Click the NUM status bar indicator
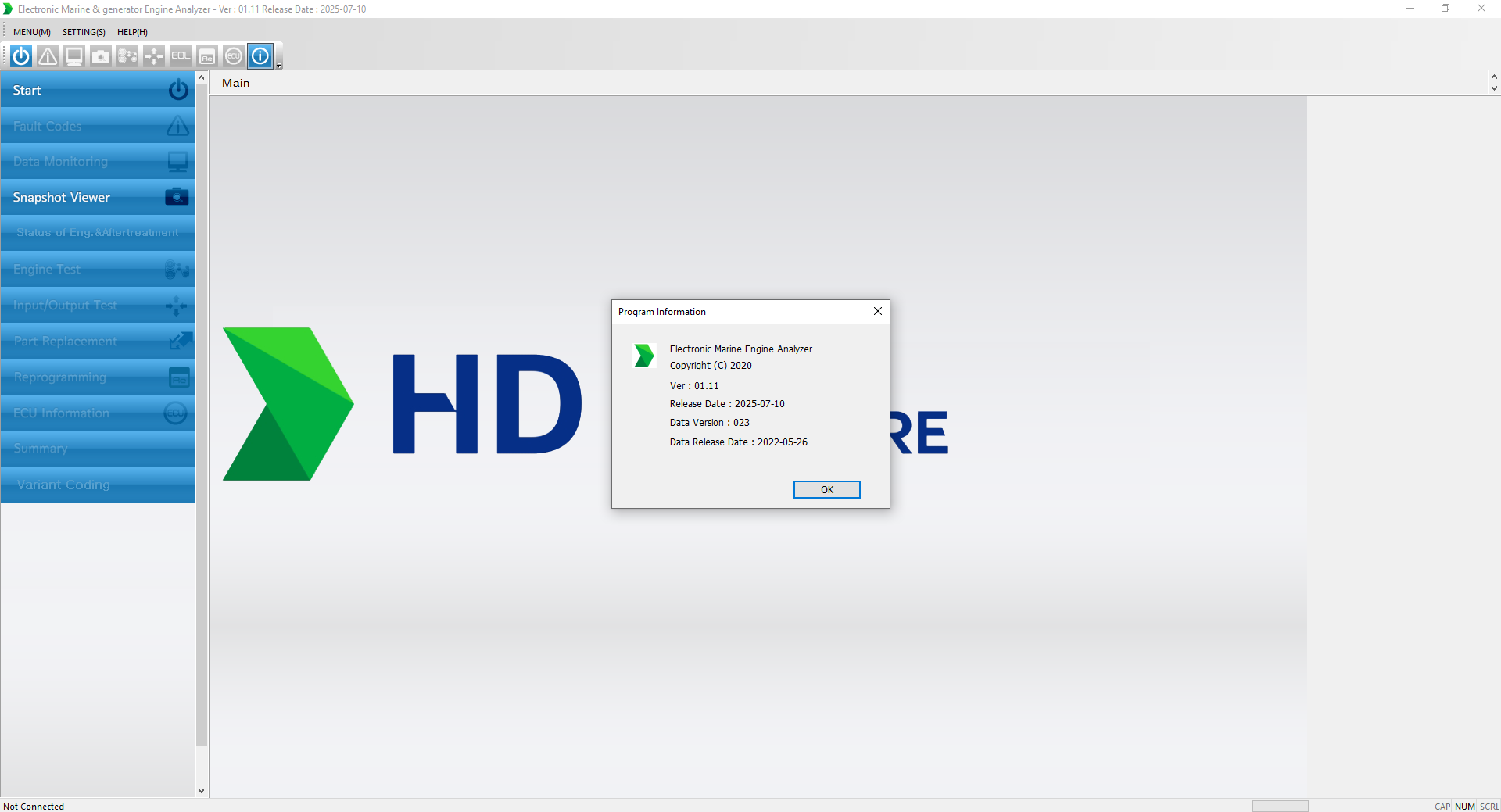This screenshot has width=1501, height=812. click(x=1464, y=807)
